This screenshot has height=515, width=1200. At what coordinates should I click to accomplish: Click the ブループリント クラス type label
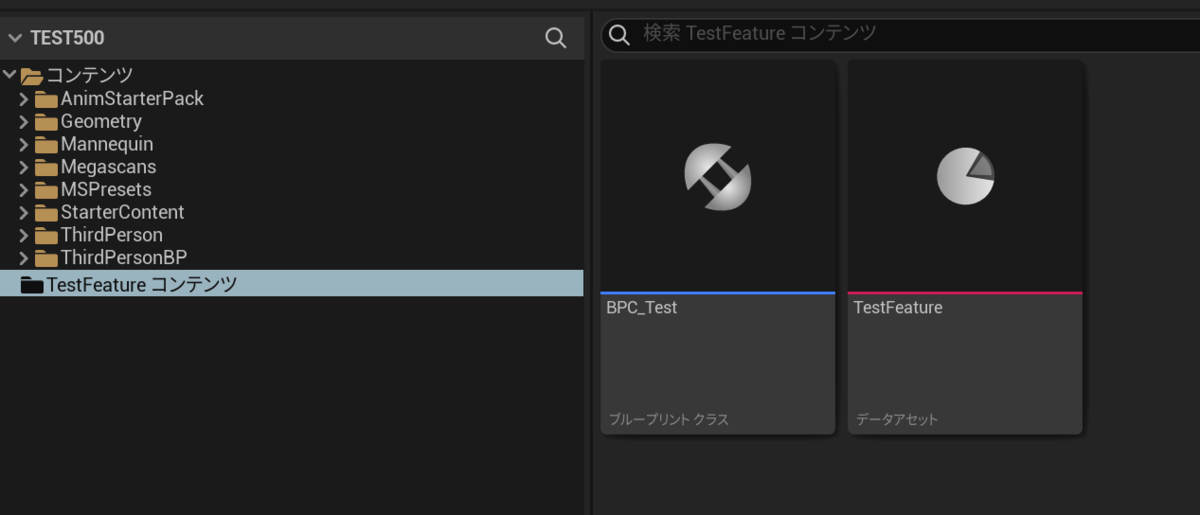click(x=668, y=420)
